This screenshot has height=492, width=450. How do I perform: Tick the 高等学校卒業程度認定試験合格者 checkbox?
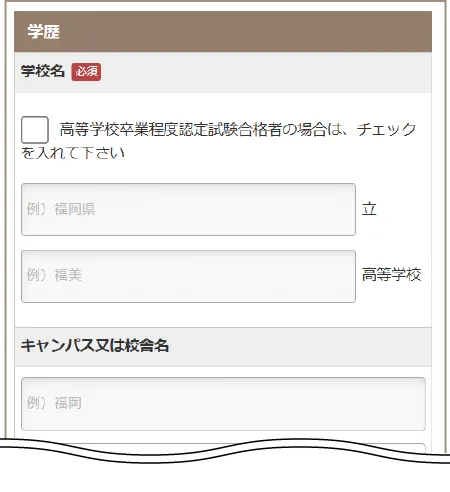click(x=35, y=130)
